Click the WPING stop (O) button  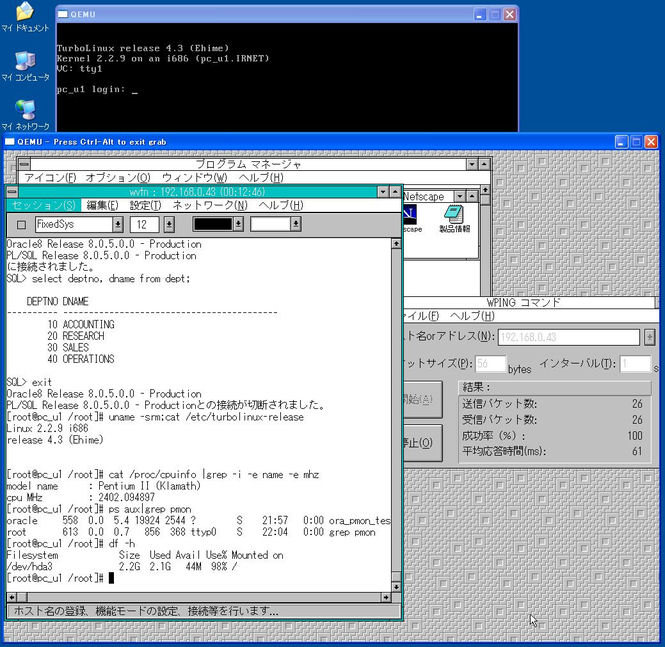(422, 443)
